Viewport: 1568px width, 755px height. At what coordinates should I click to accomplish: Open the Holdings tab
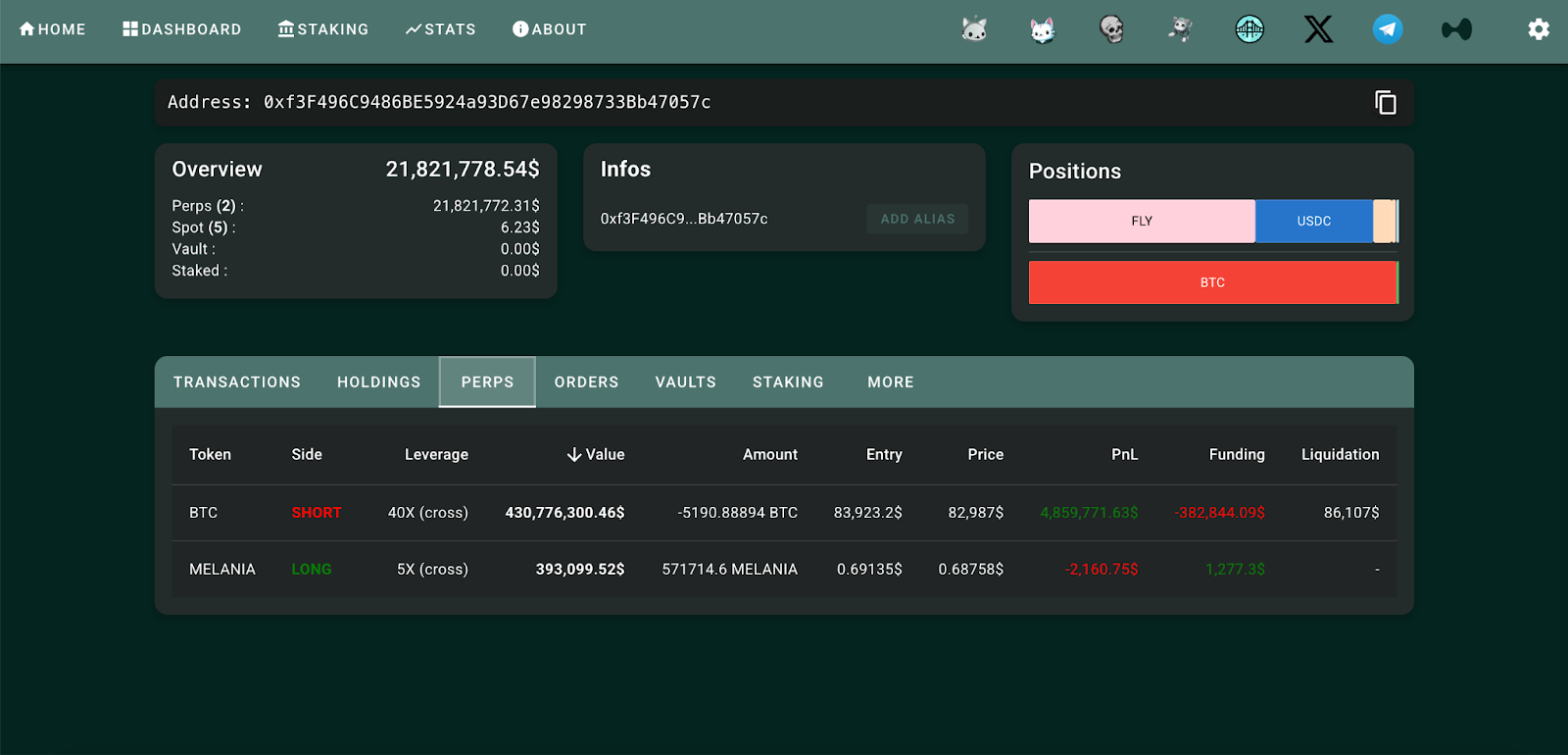tap(378, 382)
